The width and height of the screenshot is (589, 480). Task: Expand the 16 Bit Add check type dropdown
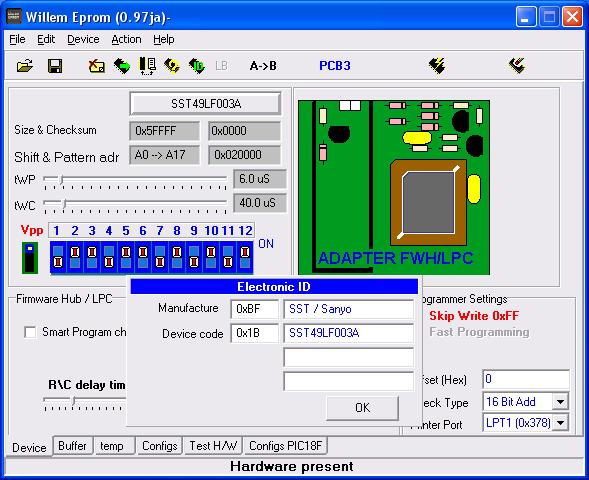[560, 402]
